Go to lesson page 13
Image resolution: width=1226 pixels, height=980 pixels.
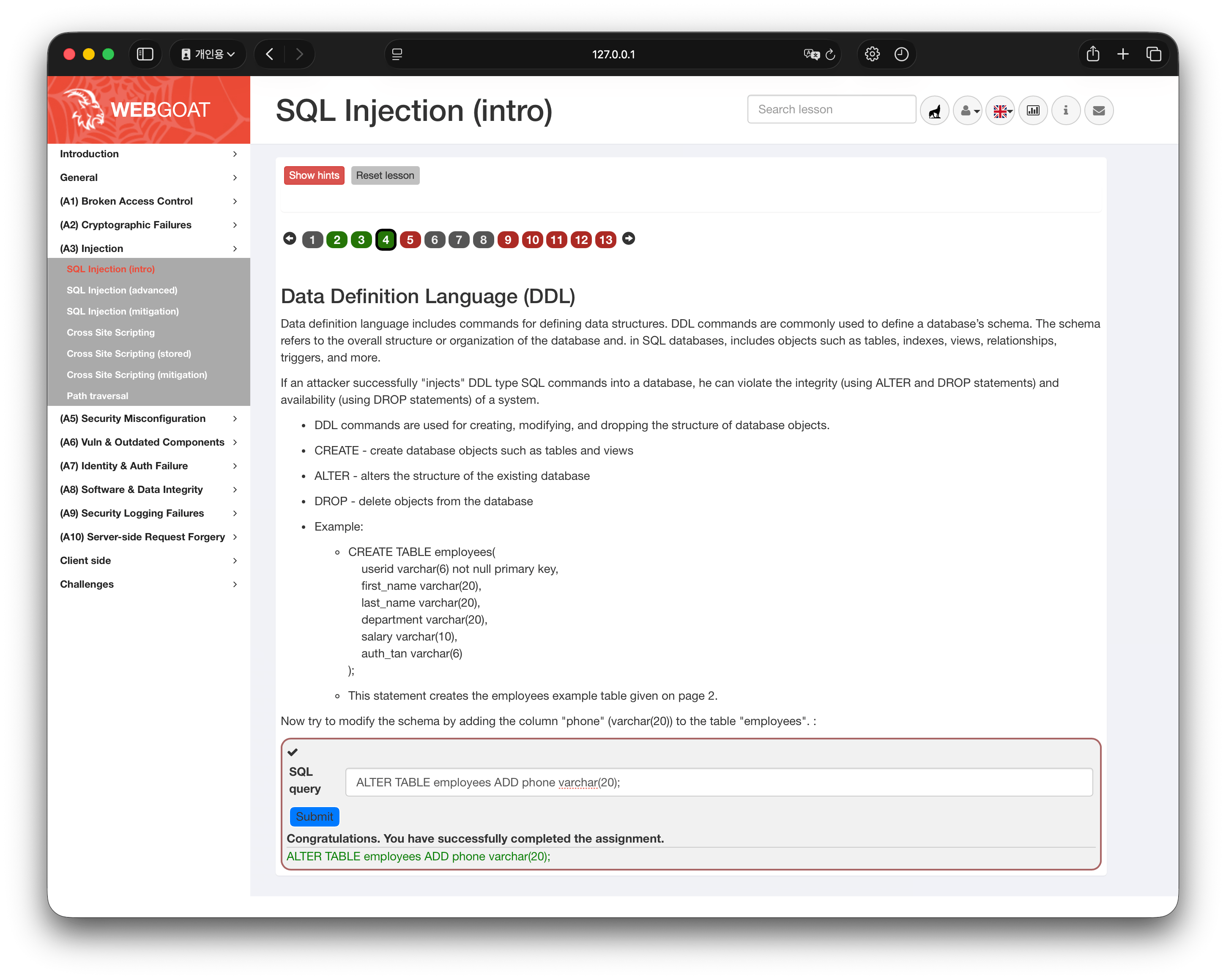click(x=606, y=239)
